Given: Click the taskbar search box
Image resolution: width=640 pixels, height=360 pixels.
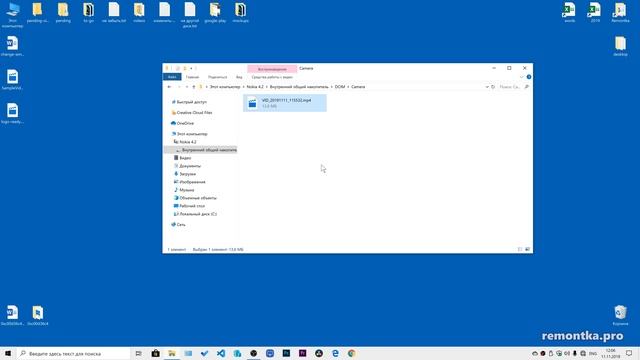Looking at the screenshot, I should 73,353.
